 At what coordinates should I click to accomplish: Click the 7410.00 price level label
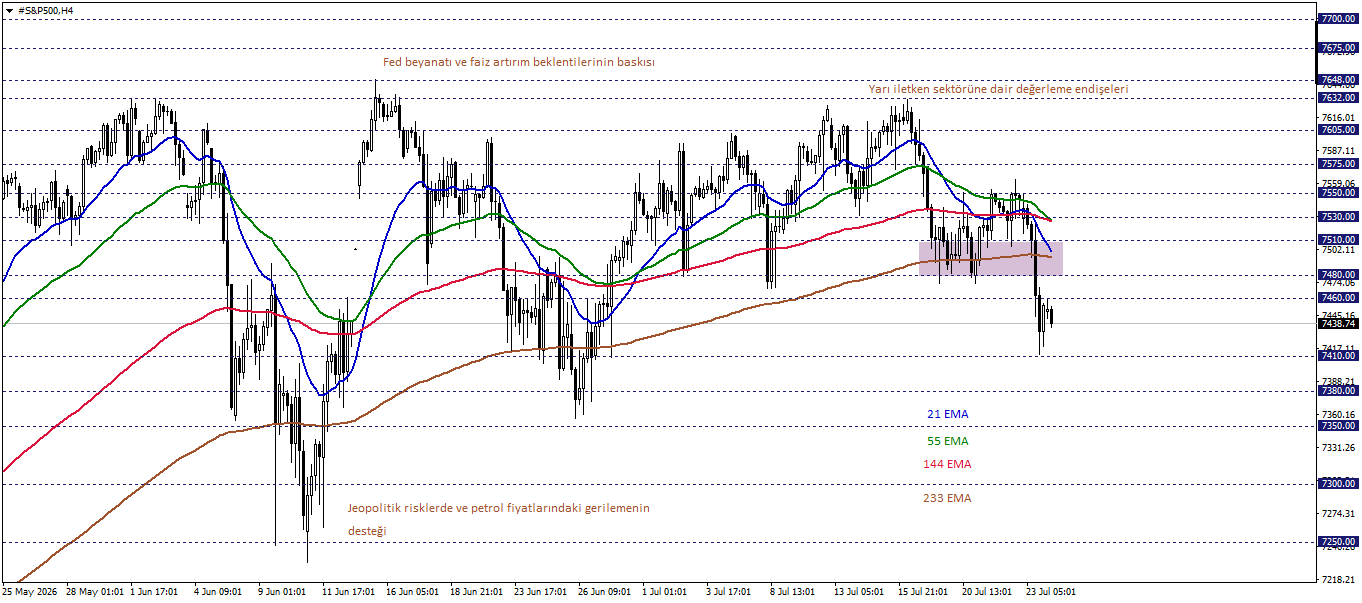(1338, 356)
